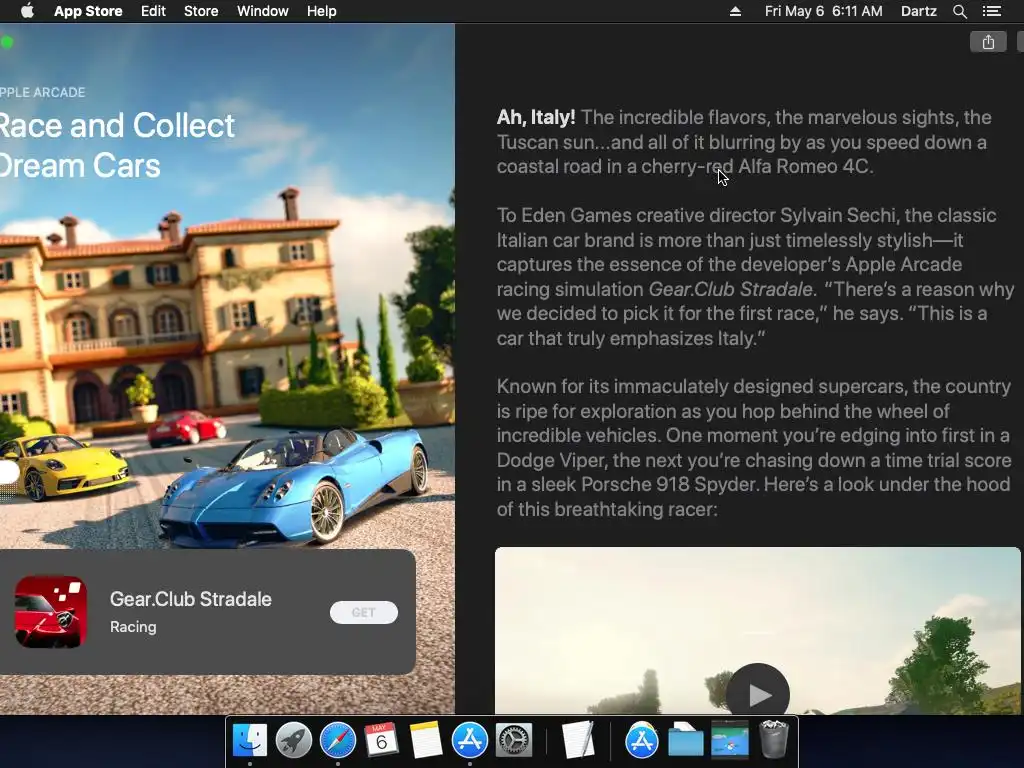
Task: Open the App Store menu
Action: click(x=88, y=11)
